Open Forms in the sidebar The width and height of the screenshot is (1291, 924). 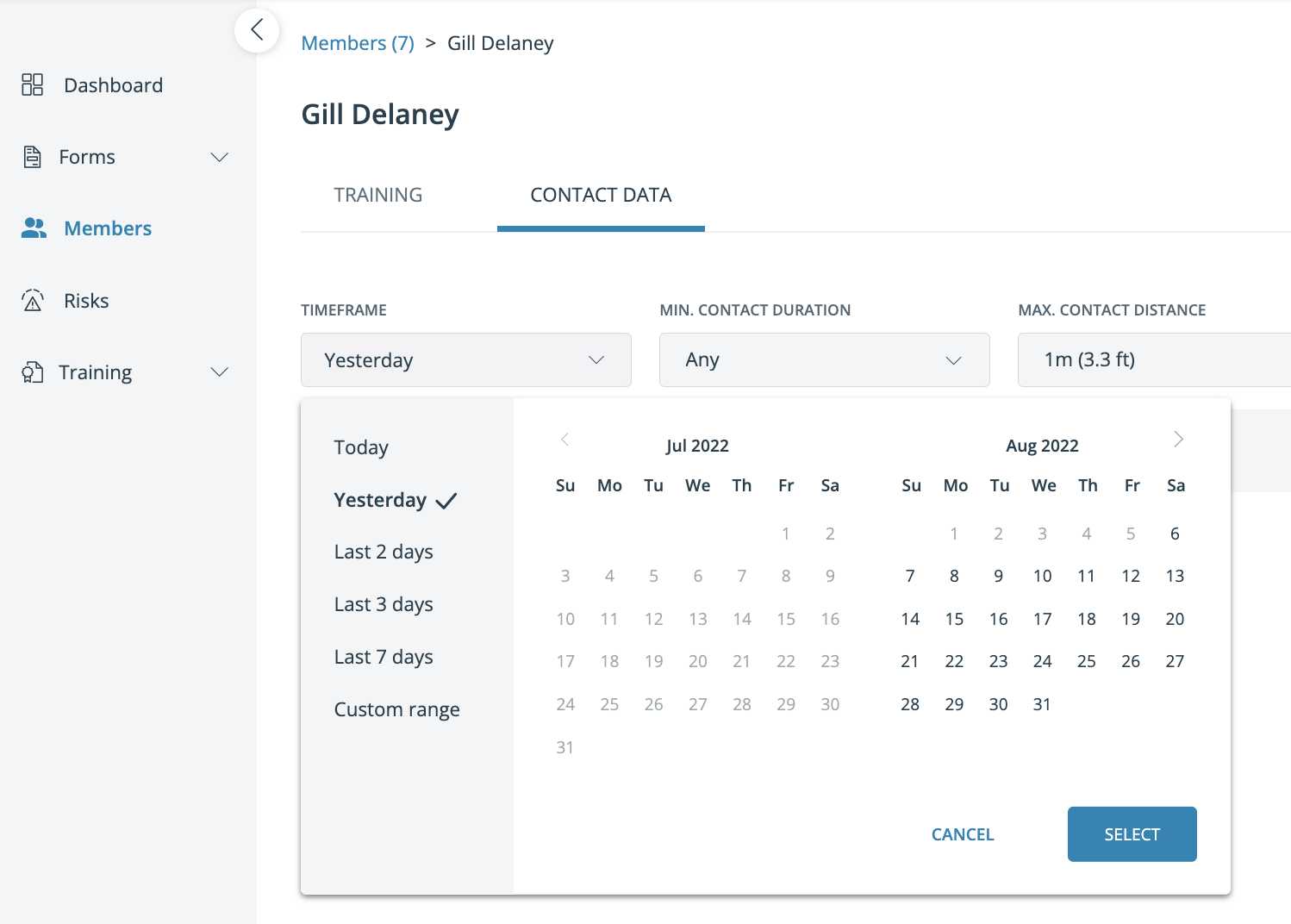tap(87, 157)
